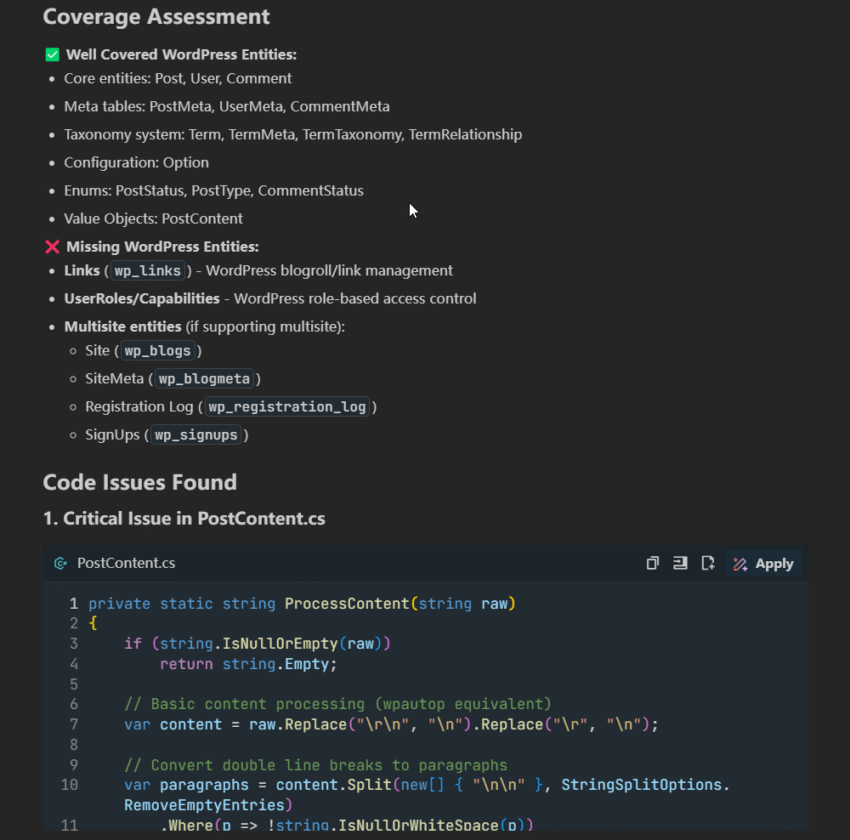The image size is (850, 840).
Task: Click the Meta tables bullet line
Action: click(227, 107)
